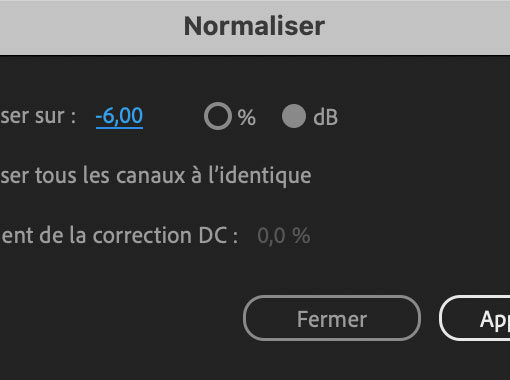Click the % text label

pyautogui.click(x=247, y=117)
